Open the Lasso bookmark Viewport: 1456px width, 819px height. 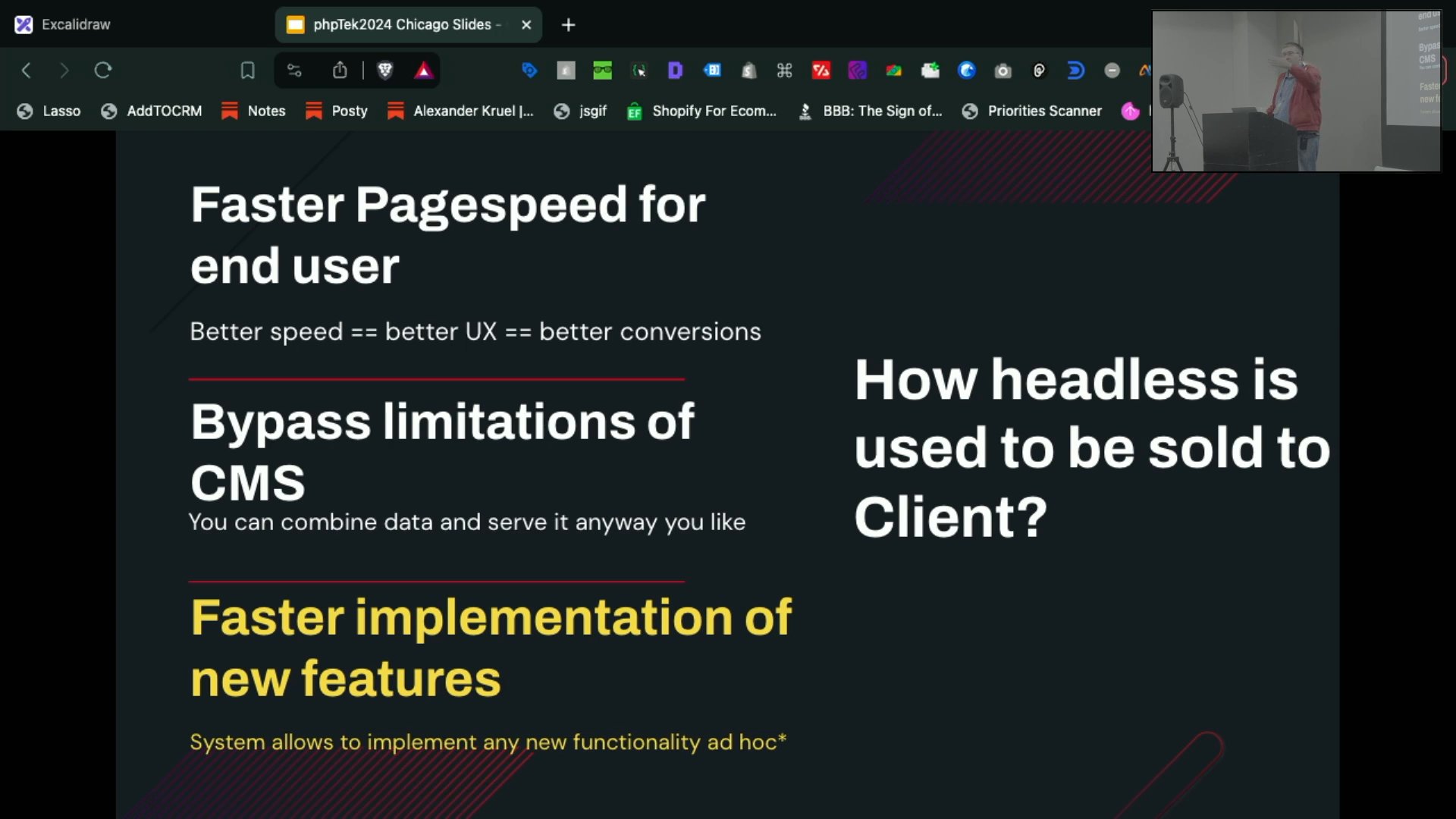point(49,111)
